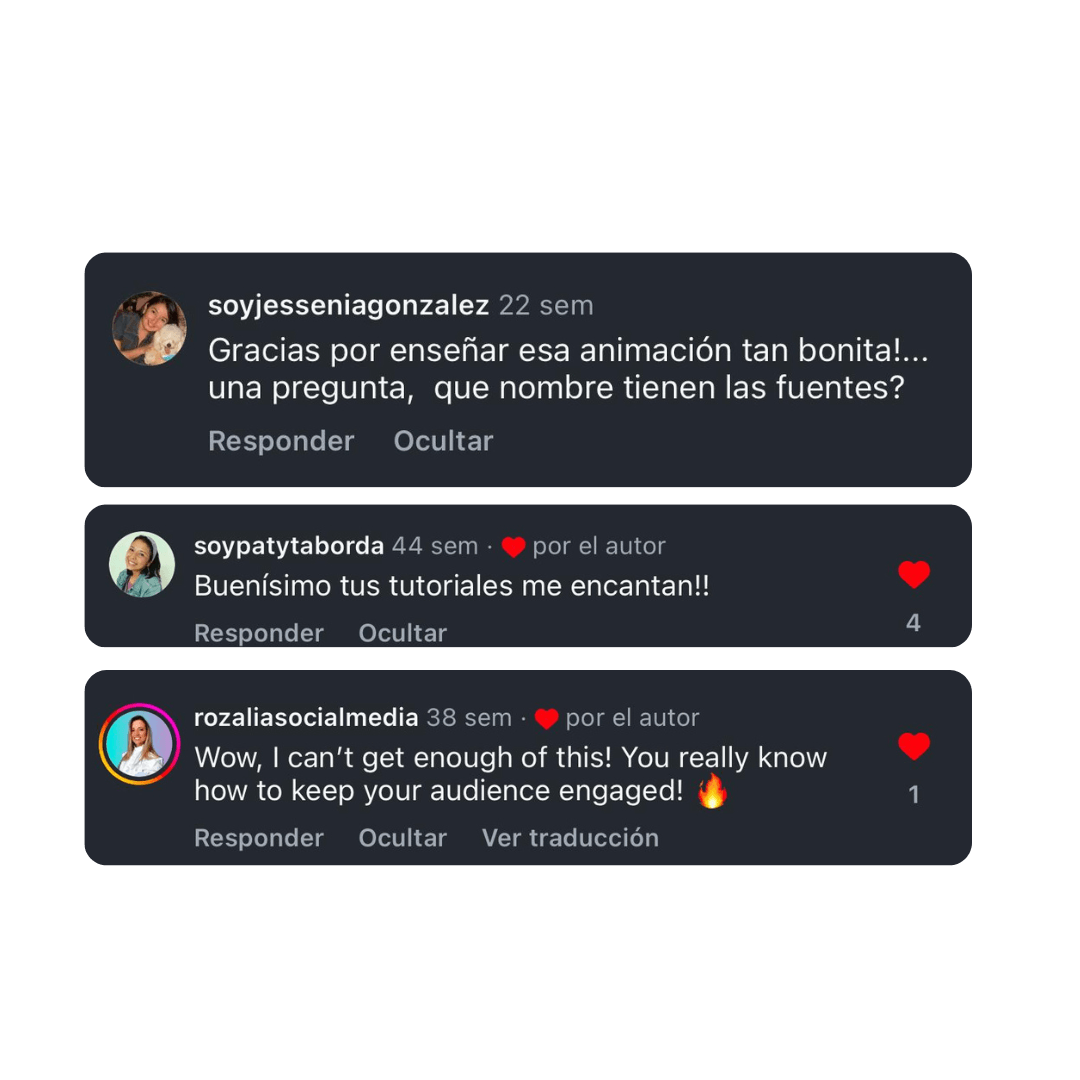Click author-liked heart badge beside soypatytaborda
Viewport: 1080px width, 1080px height.
[513, 547]
